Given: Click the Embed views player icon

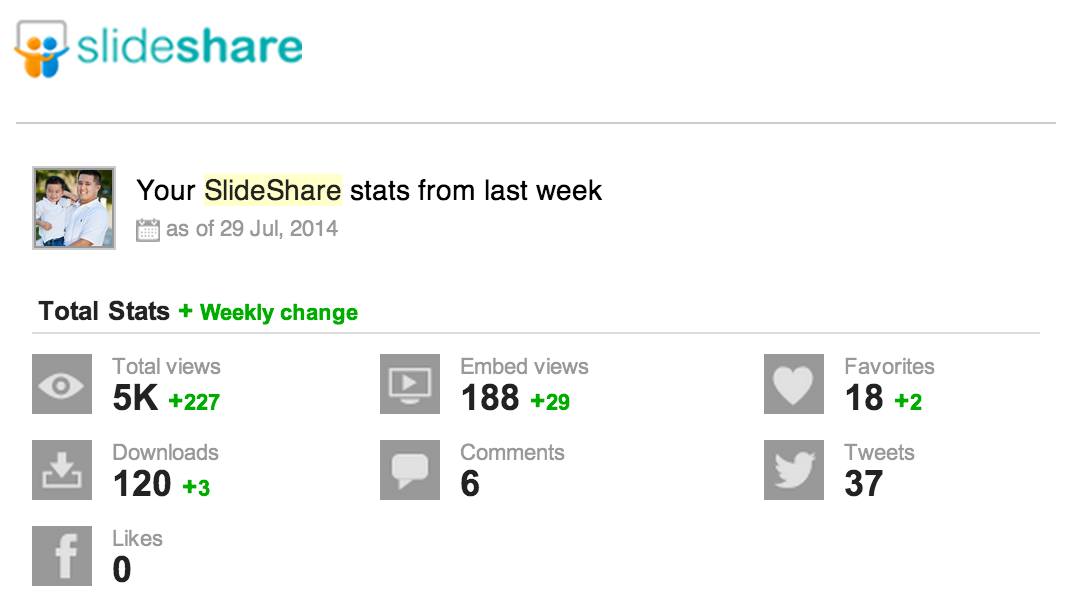Looking at the screenshot, I should pyautogui.click(x=410, y=384).
